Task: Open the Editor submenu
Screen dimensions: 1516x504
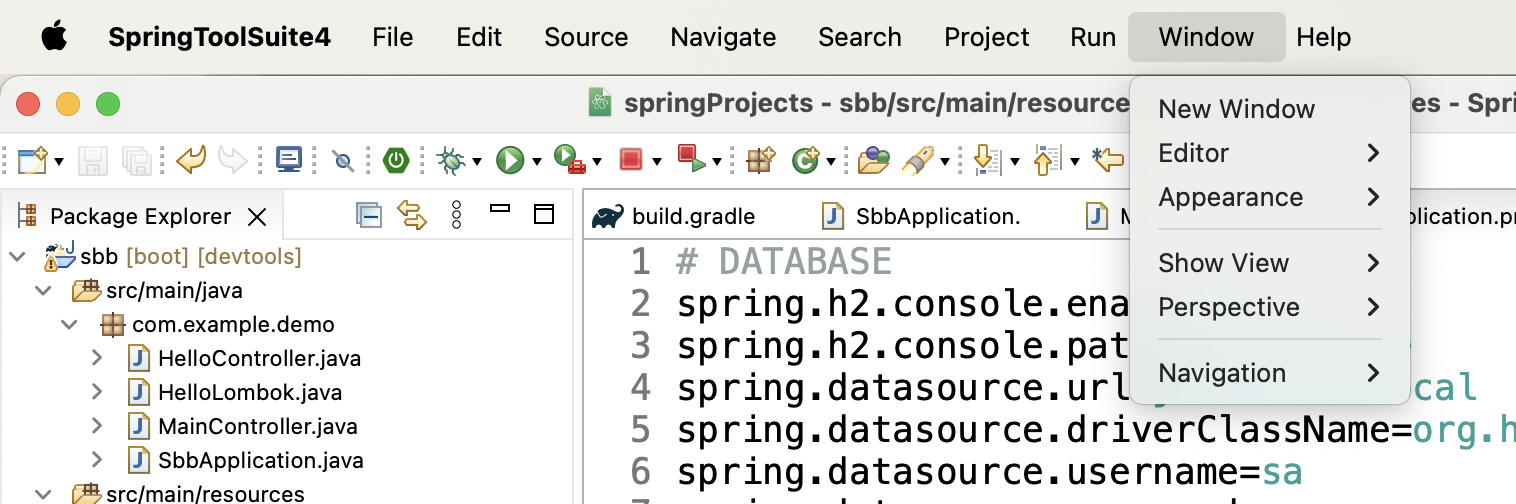Action: (x=1270, y=153)
